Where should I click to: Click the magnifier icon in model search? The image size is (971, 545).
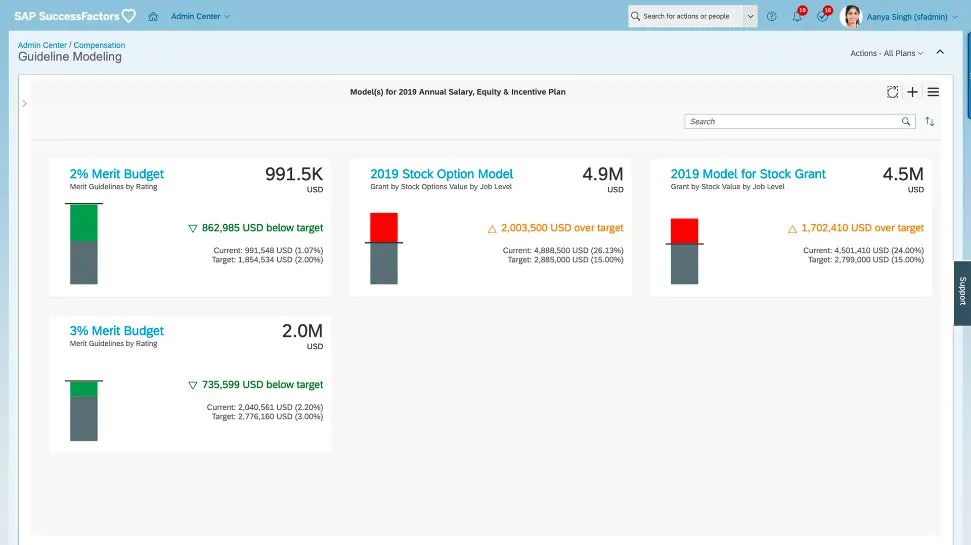point(906,122)
